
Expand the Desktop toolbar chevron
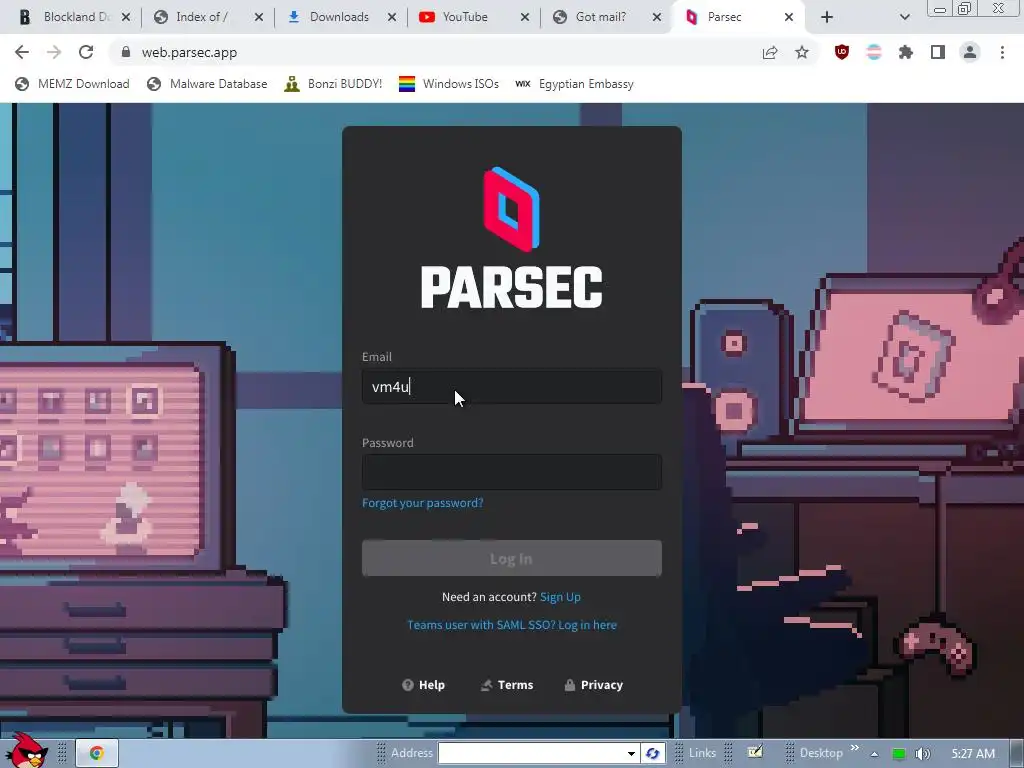pos(854,748)
